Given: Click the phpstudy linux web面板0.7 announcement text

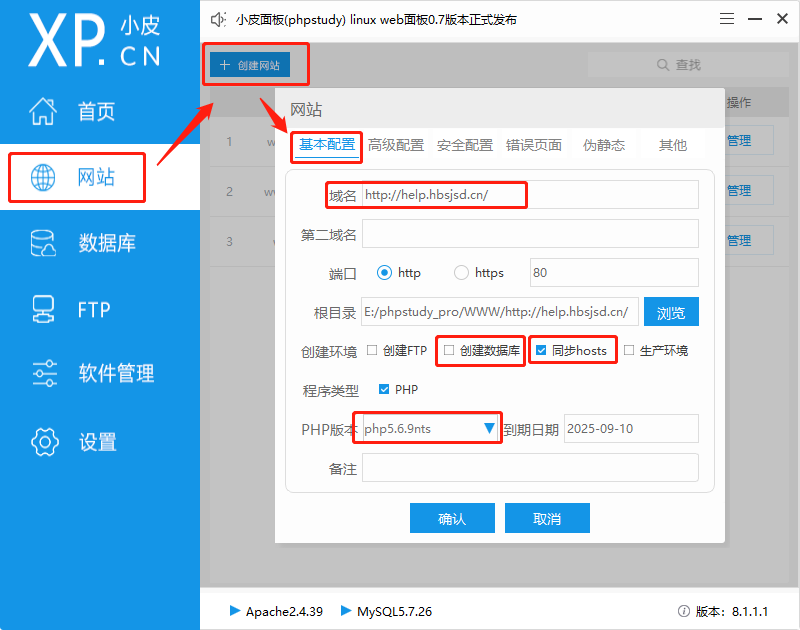Looking at the screenshot, I should (376, 20).
